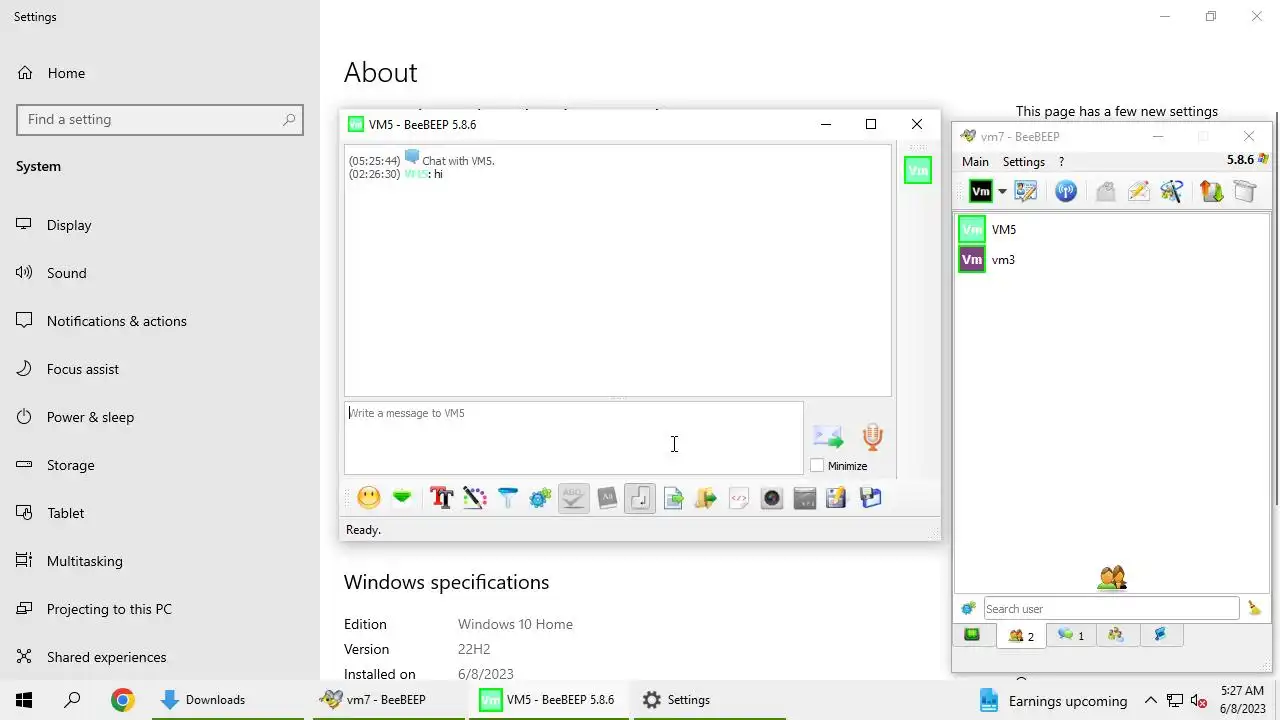Check the Minimize checkbox
1280x720 pixels.
[x=817, y=466]
